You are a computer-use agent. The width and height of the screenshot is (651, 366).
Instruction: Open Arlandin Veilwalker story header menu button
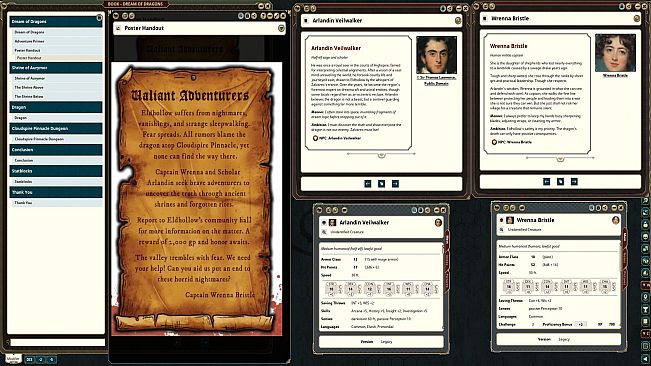point(458,20)
